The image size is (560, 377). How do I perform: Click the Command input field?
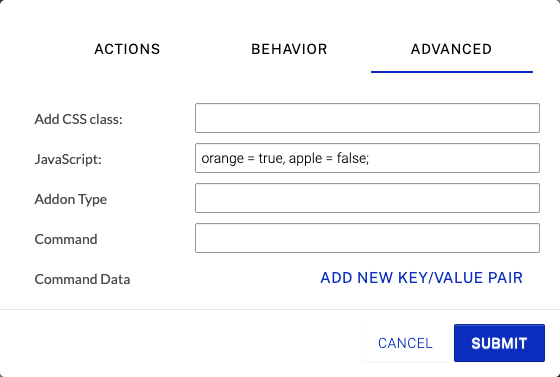tap(367, 238)
